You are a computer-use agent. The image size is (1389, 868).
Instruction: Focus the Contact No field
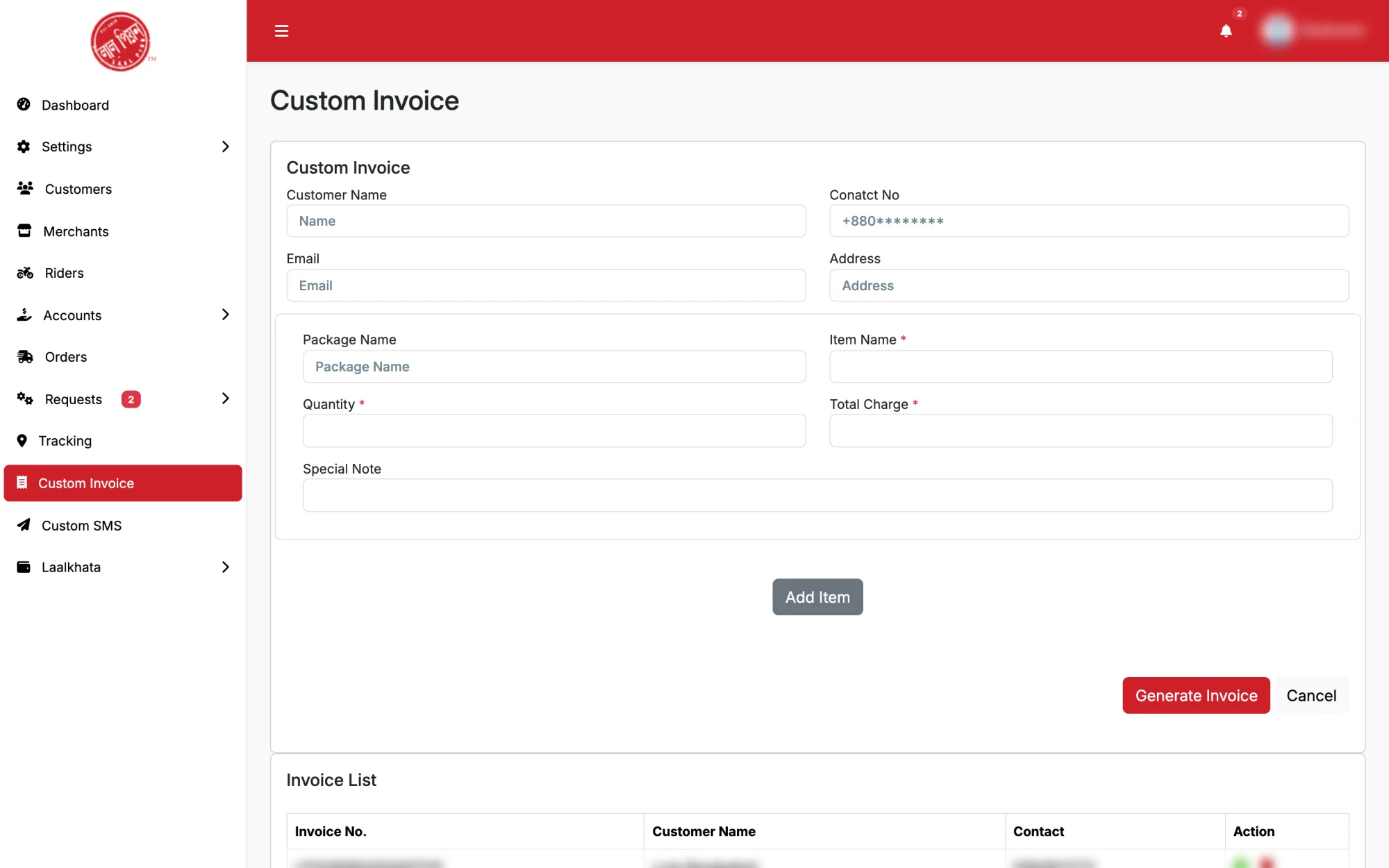(x=1089, y=221)
